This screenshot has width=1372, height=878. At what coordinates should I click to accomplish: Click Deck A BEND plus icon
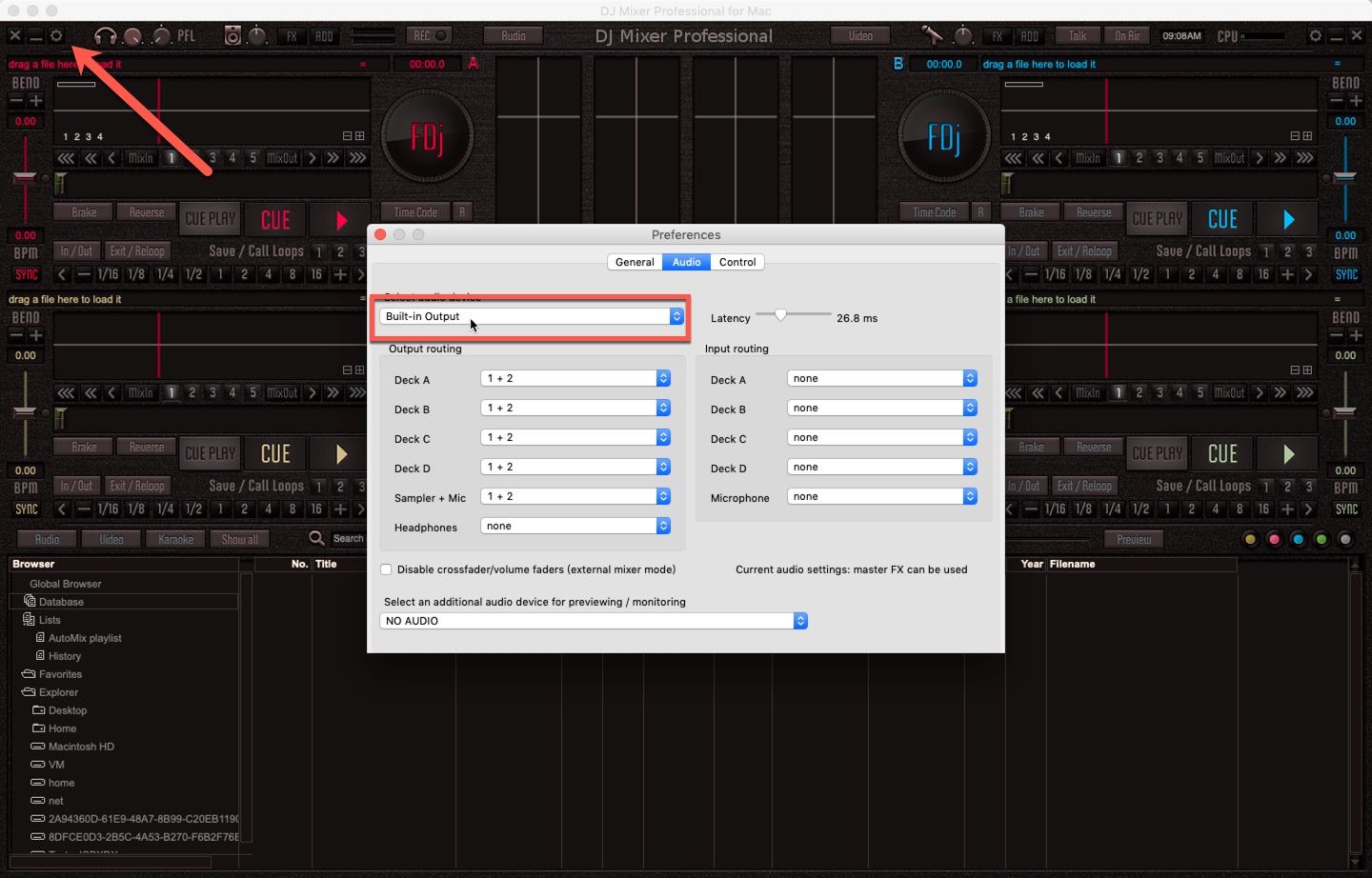(x=36, y=101)
